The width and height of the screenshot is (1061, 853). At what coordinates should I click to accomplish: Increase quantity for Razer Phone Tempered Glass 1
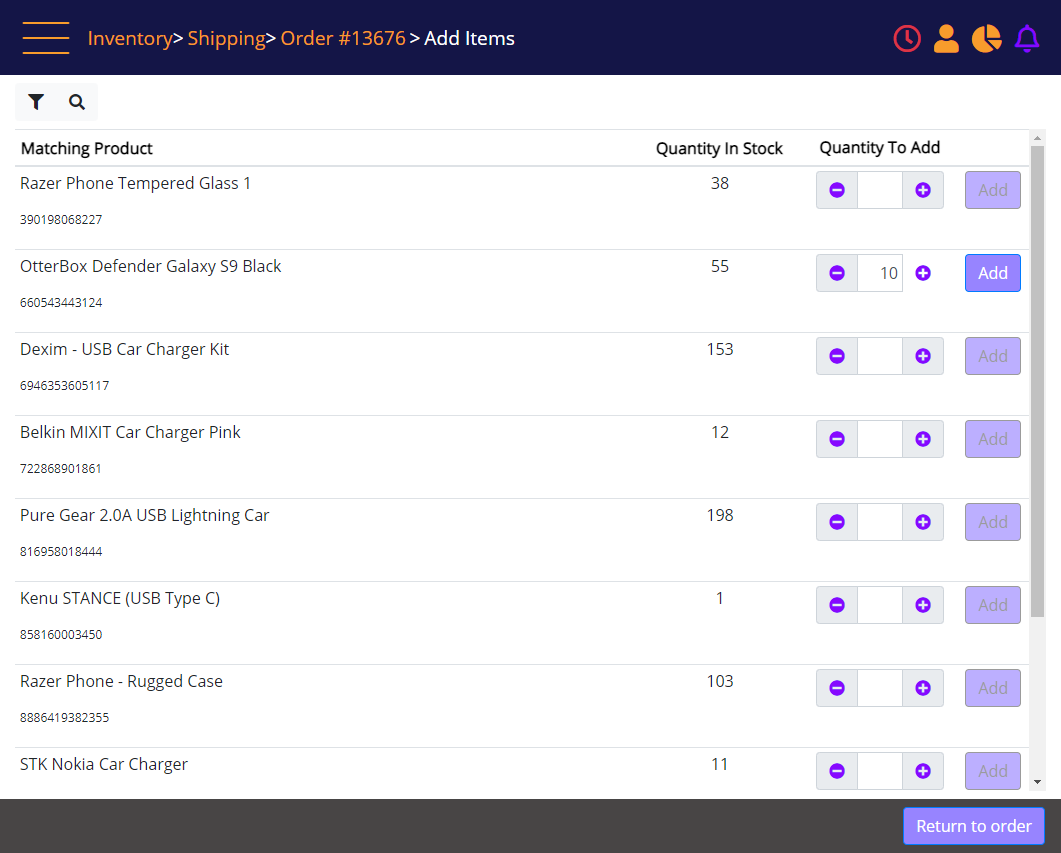[923, 190]
